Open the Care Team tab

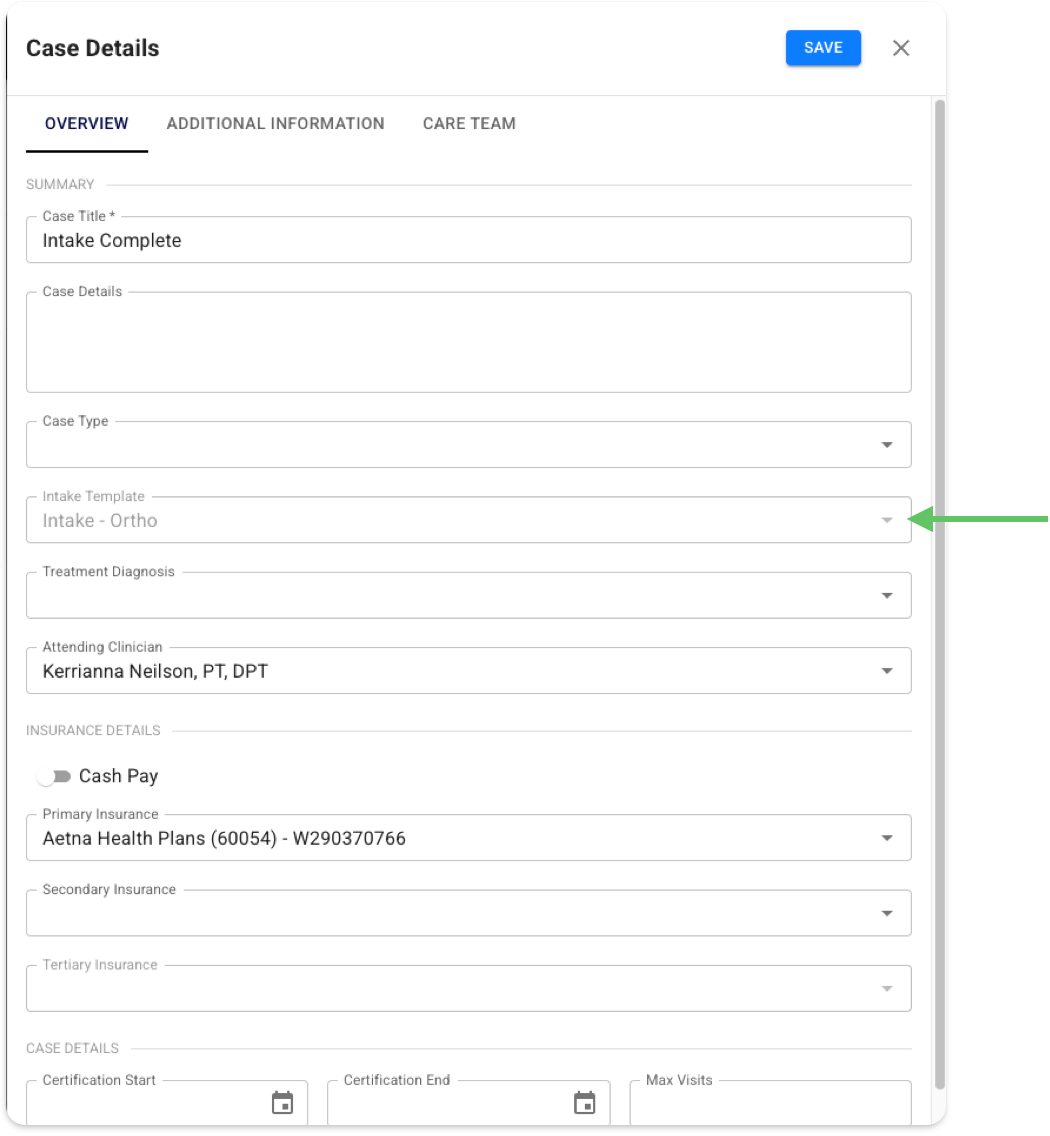point(469,124)
